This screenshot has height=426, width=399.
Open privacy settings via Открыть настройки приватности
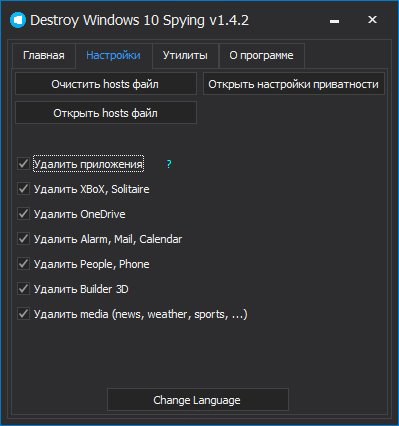pos(294,84)
